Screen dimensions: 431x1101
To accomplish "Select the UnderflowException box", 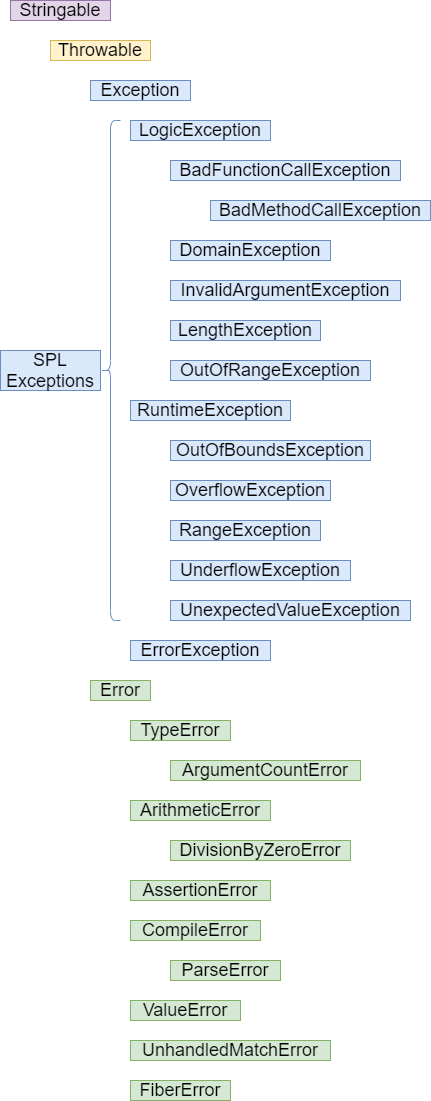I will (x=260, y=570).
